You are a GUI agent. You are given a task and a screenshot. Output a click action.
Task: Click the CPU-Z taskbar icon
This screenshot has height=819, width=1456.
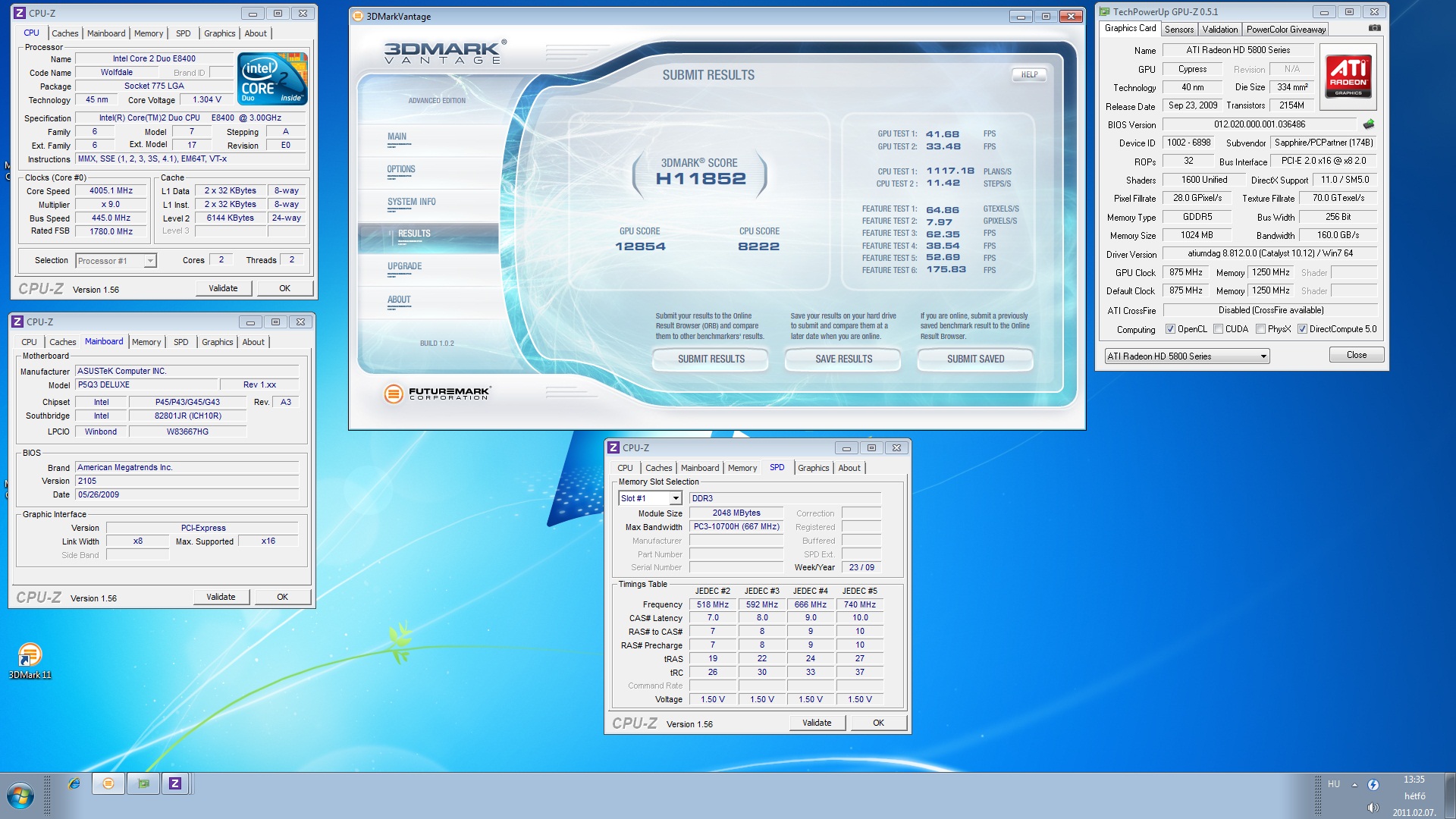coord(175,783)
